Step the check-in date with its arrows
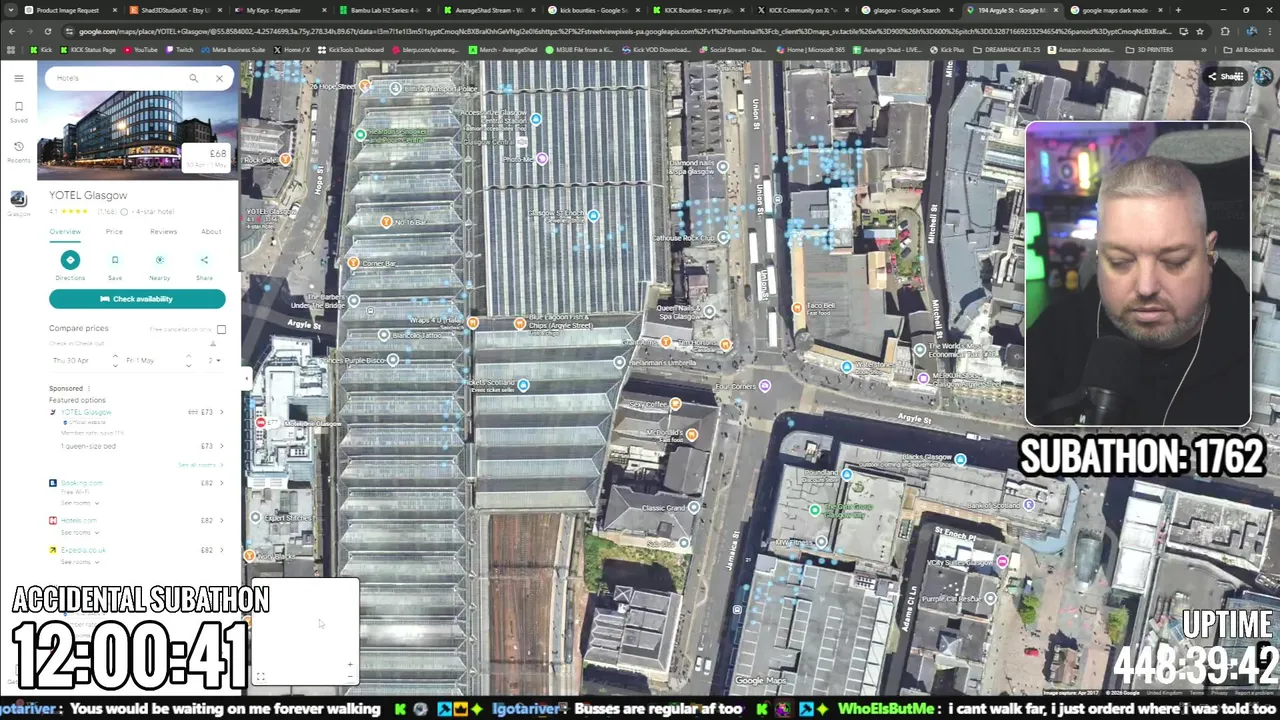This screenshot has width=1280, height=720. coord(114,360)
